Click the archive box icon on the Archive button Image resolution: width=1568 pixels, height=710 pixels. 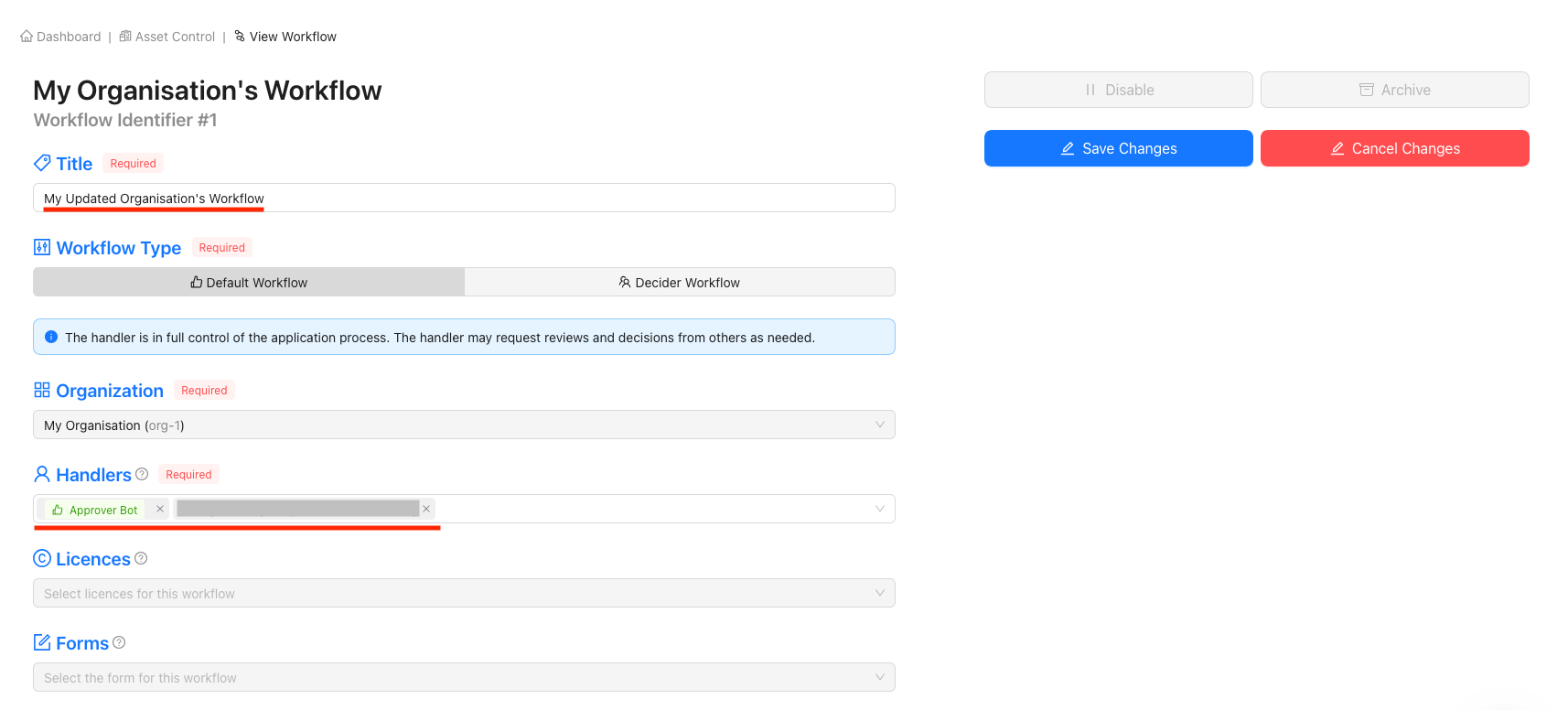[x=1367, y=90]
